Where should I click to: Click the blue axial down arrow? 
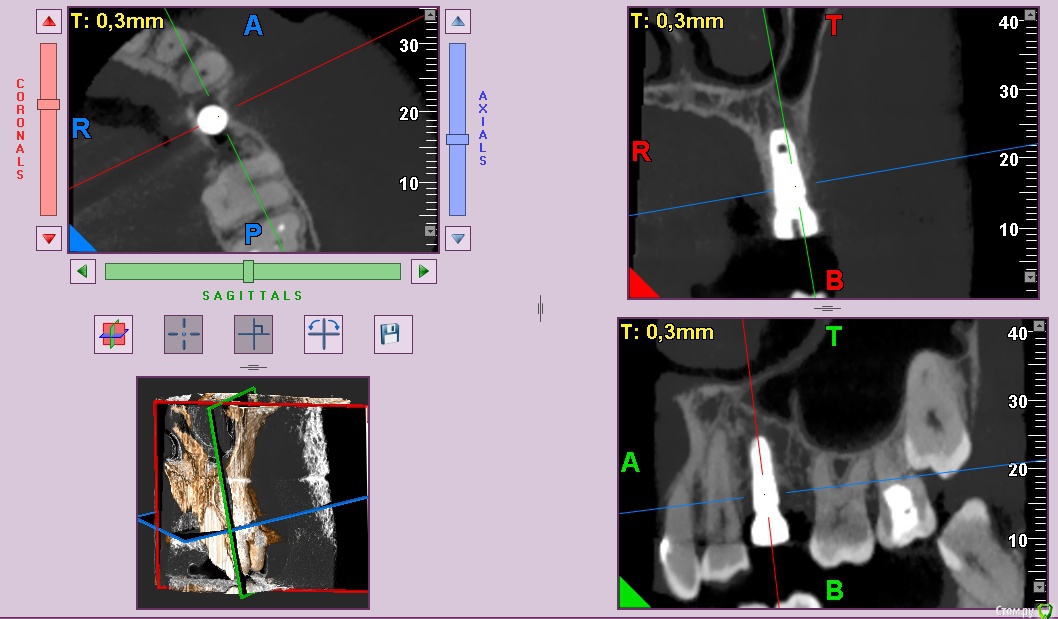tap(458, 239)
